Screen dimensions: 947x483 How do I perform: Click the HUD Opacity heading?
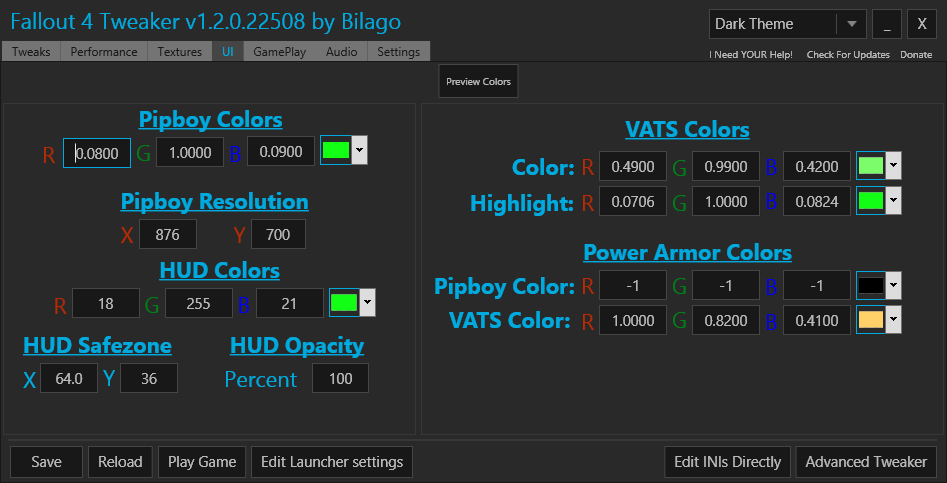click(x=297, y=345)
